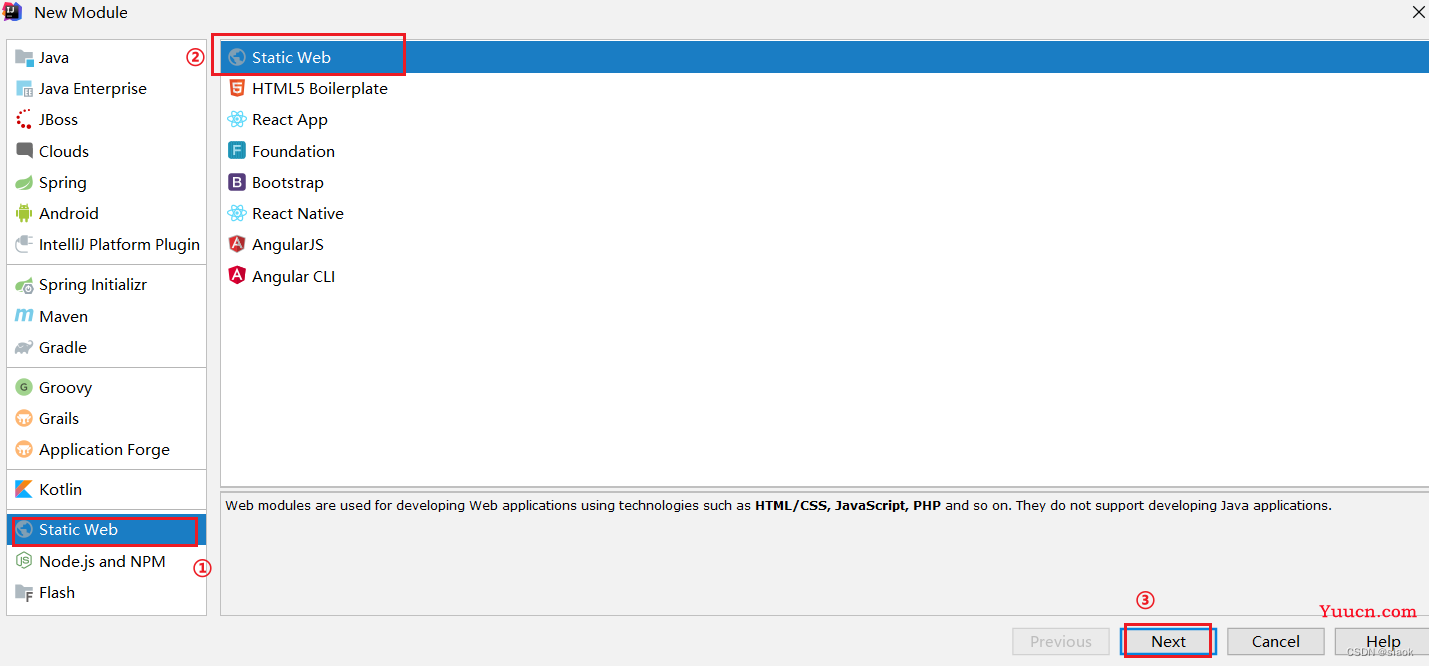This screenshot has width=1429, height=666.
Task: Select the Application Forge icon
Action: [x=24, y=449]
